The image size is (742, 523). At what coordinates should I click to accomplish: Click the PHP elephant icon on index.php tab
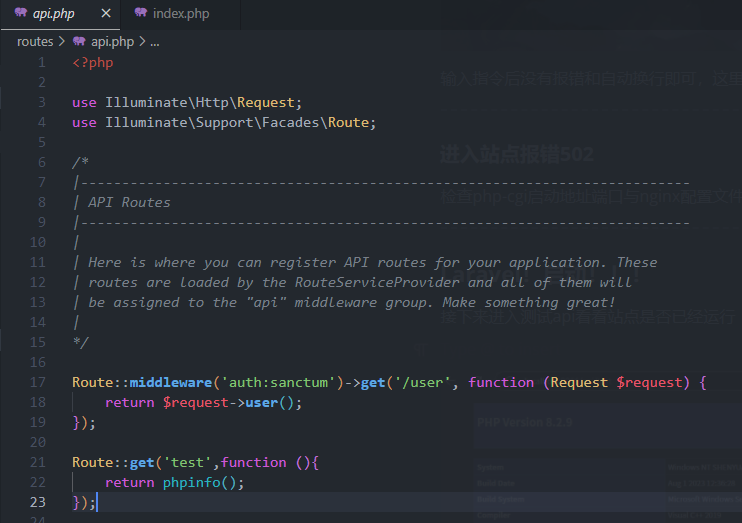click(139, 14)
